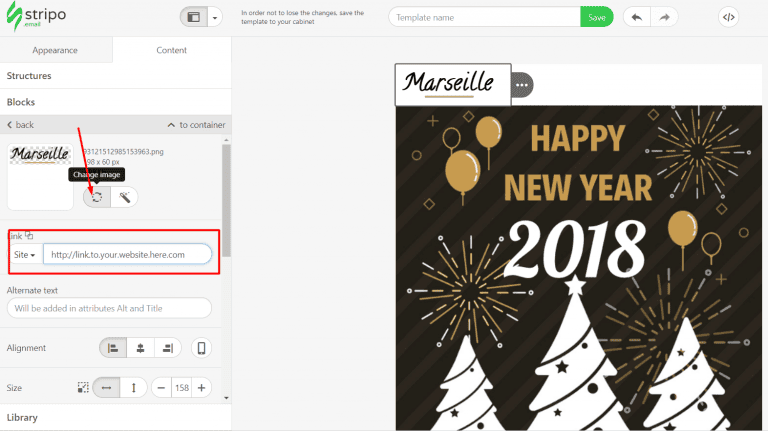Switch to the Appearance tab
The width and height of the screenshot is (768, 431).
click(x=56, y=49)
